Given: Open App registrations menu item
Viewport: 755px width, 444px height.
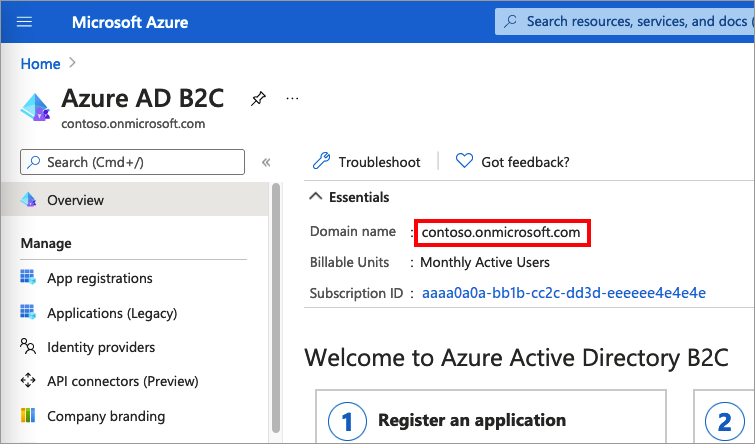Looking at the screenshot, I should [100, 278].
